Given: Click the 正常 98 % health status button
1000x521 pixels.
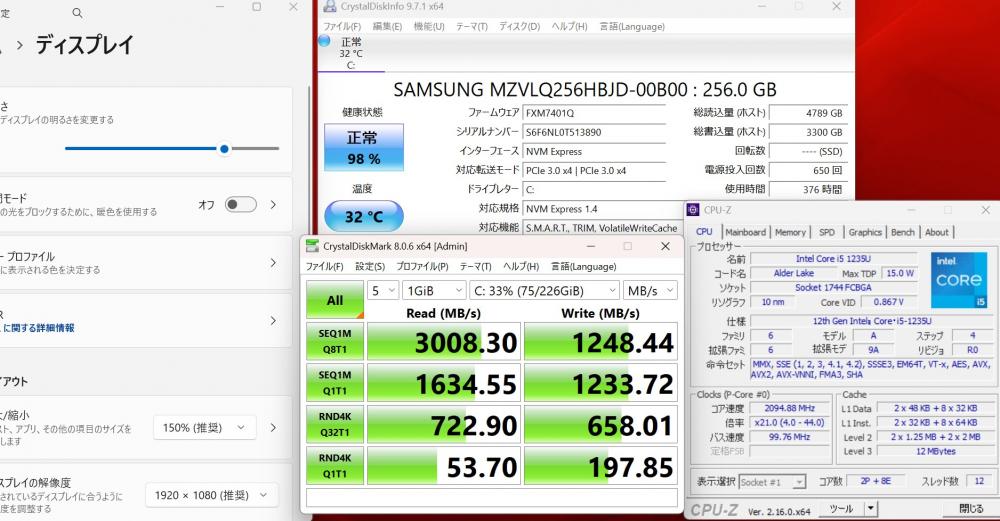Looking at the screenshot, I should pos(364,147).
